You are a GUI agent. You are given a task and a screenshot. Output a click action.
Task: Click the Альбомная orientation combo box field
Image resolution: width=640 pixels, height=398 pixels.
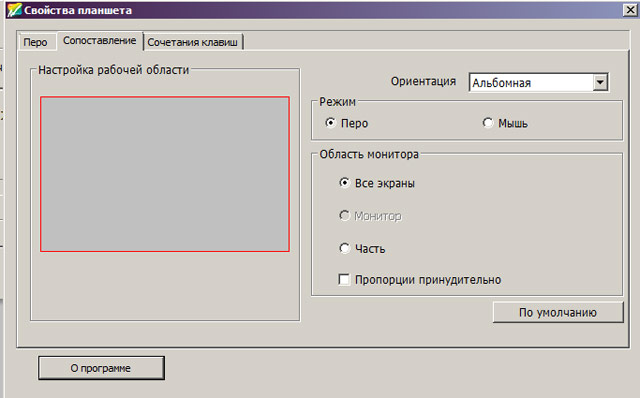click(x=539, y=82)
